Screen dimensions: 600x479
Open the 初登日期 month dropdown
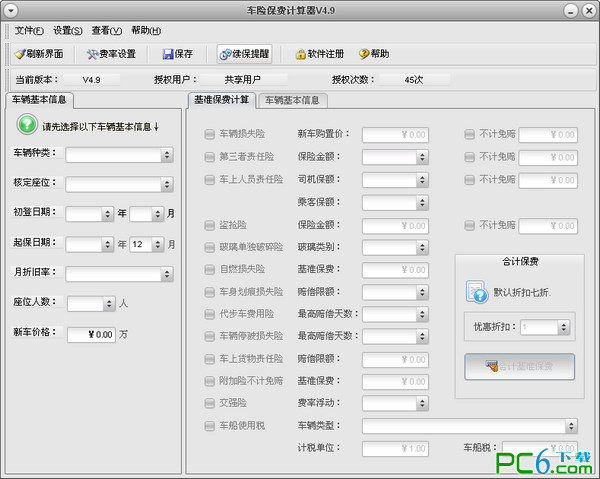pos(147,214)
